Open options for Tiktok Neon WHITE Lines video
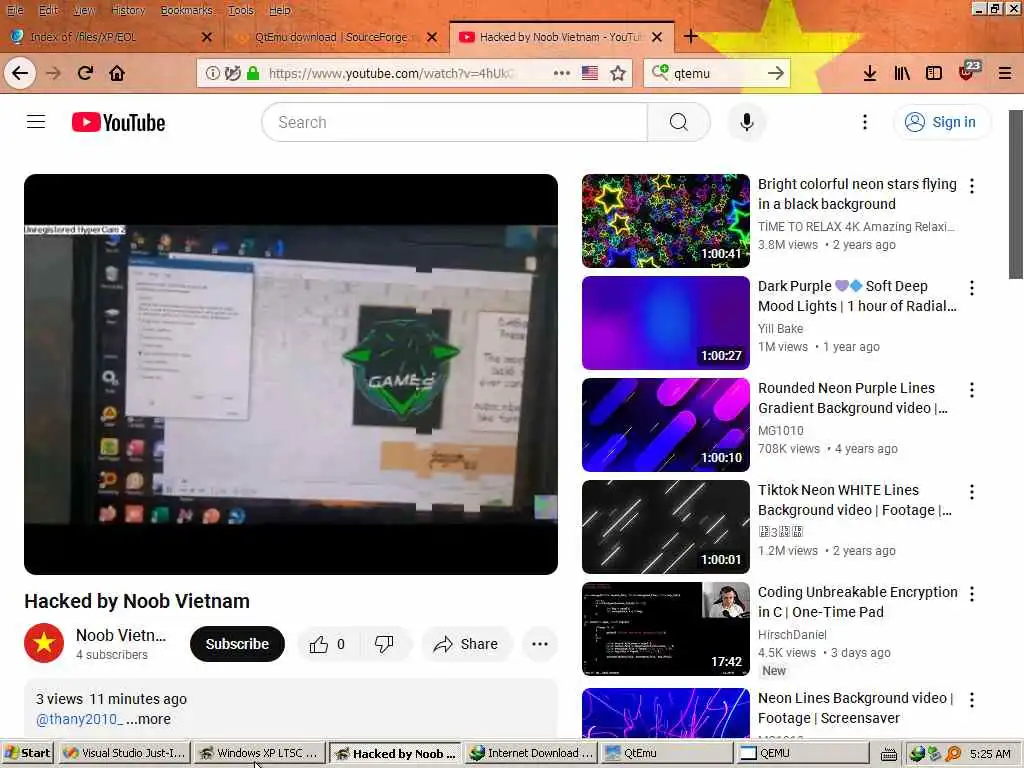The image size is (1024, 768). (x=972, y=492)
